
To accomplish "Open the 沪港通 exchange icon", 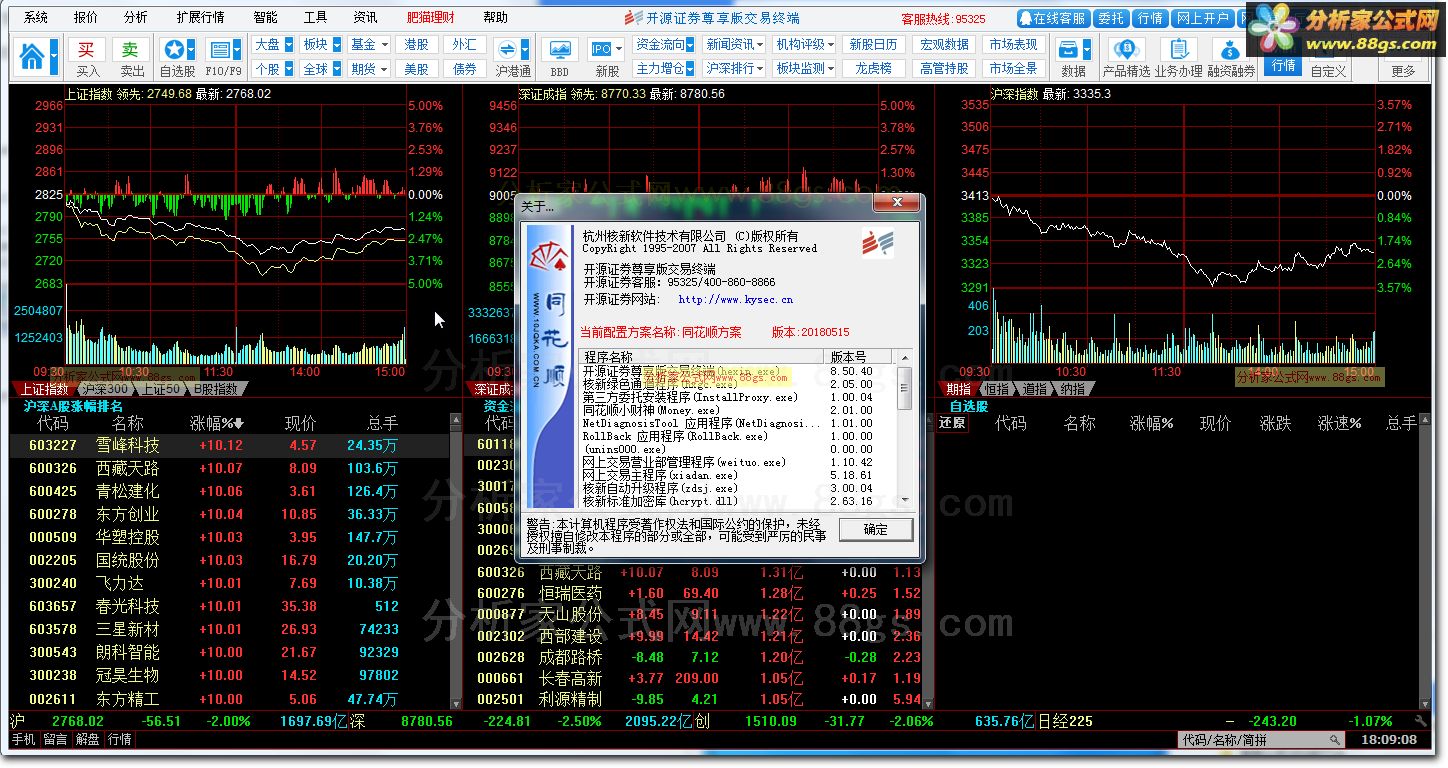I will [506, 50].
